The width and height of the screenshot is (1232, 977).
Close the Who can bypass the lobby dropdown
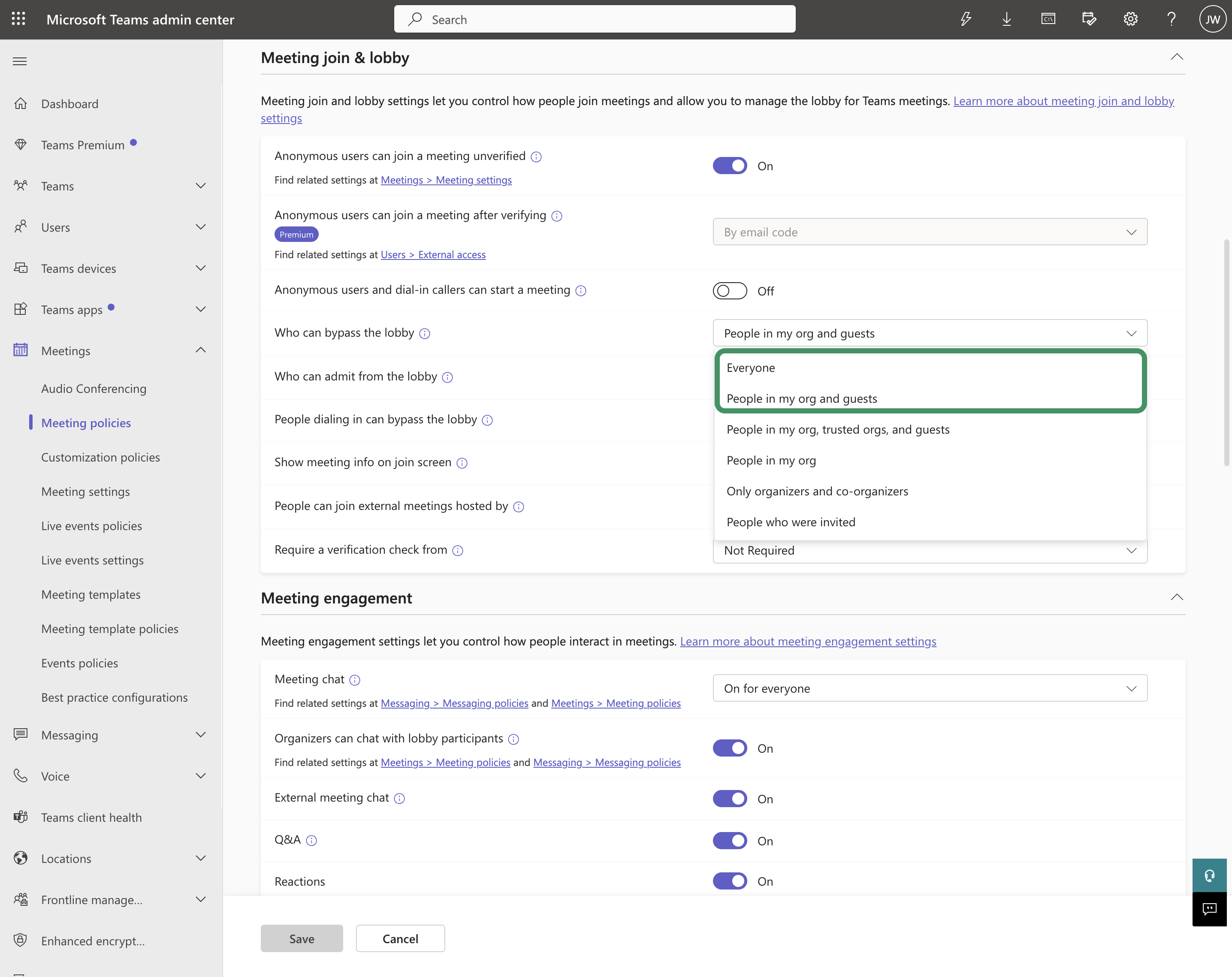pos(930,333)
